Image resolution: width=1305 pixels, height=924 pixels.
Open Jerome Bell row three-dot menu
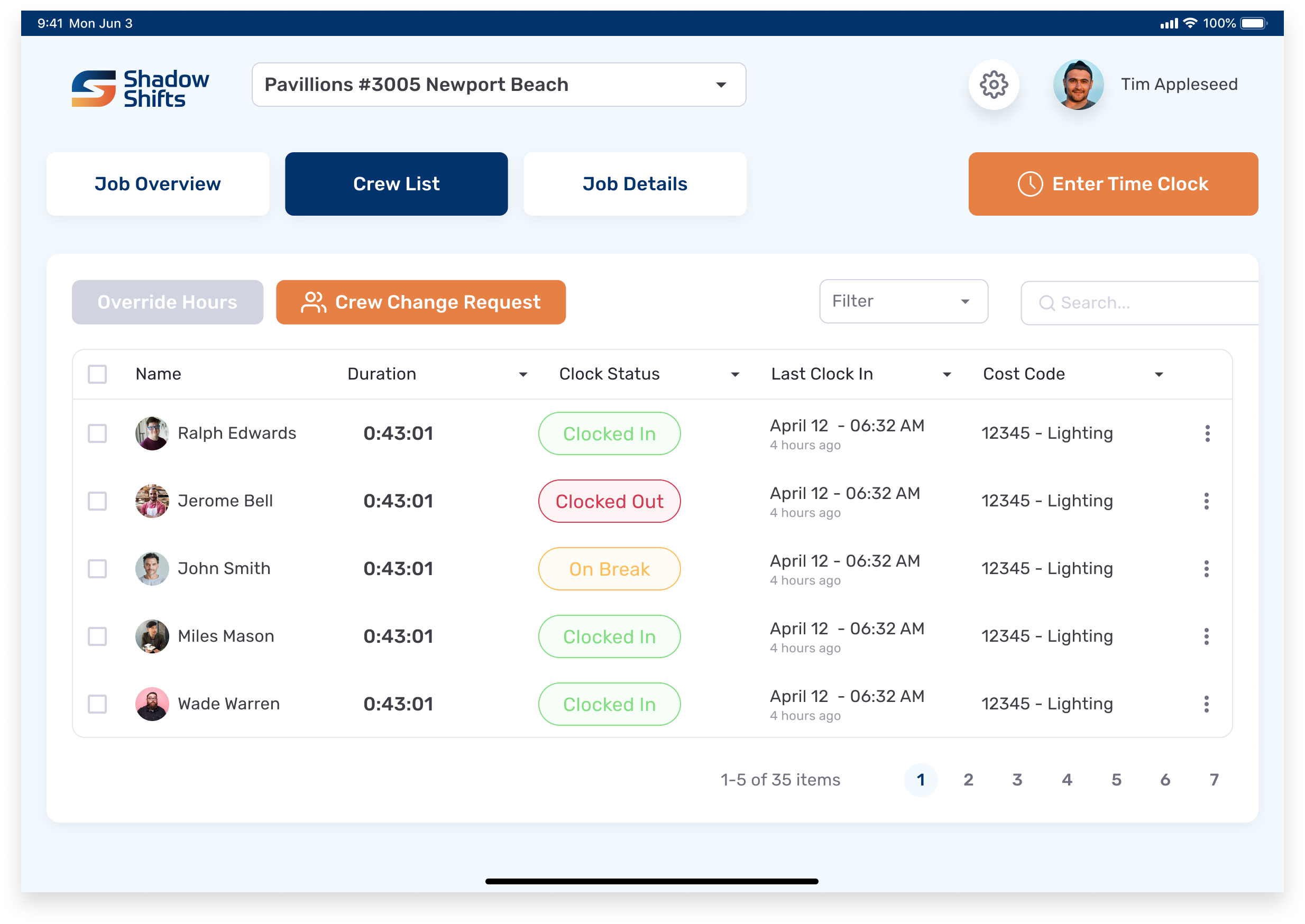(1206, 501)
